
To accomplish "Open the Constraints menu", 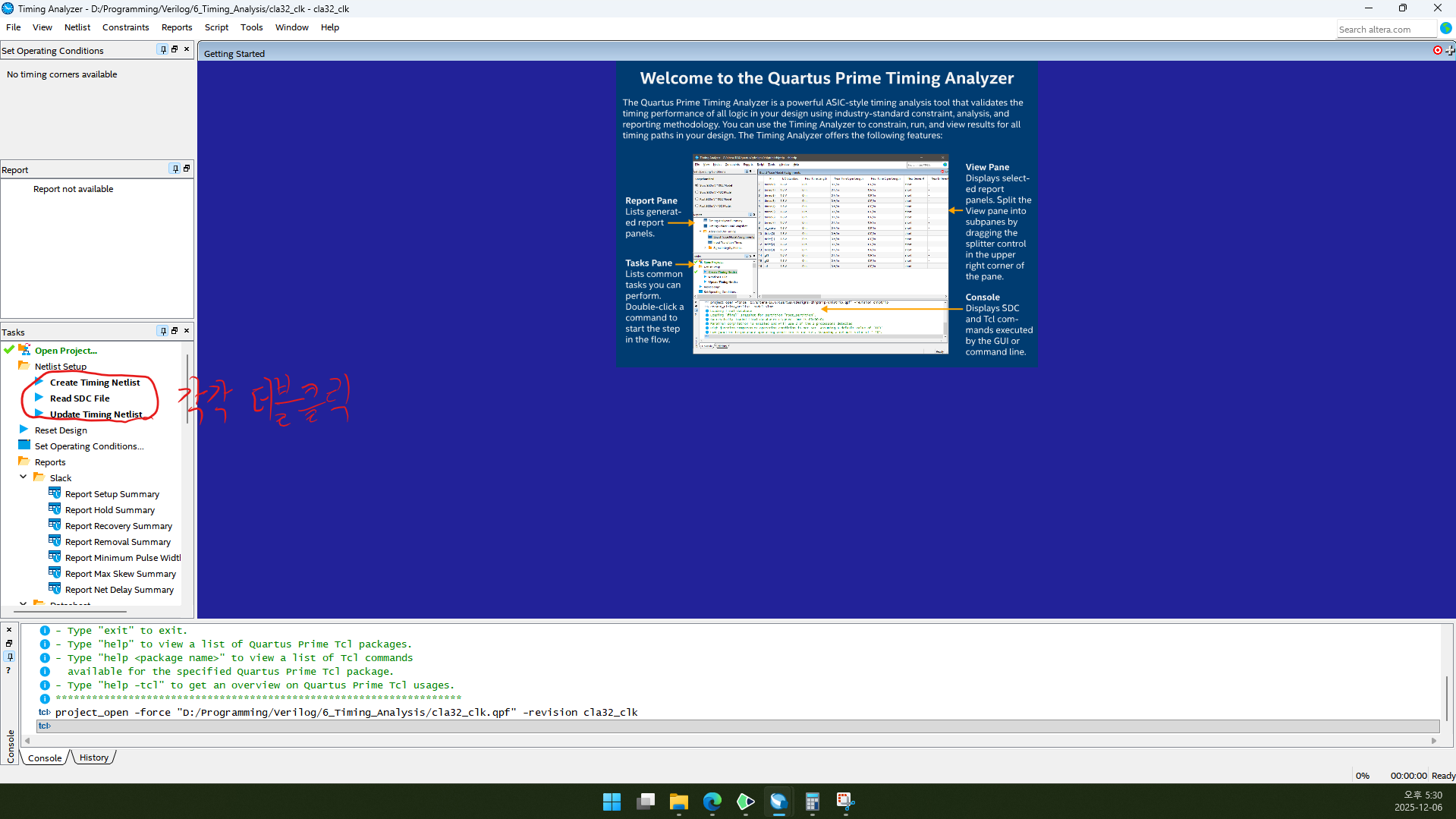I will pyautogui.click(x=125, y=27).
